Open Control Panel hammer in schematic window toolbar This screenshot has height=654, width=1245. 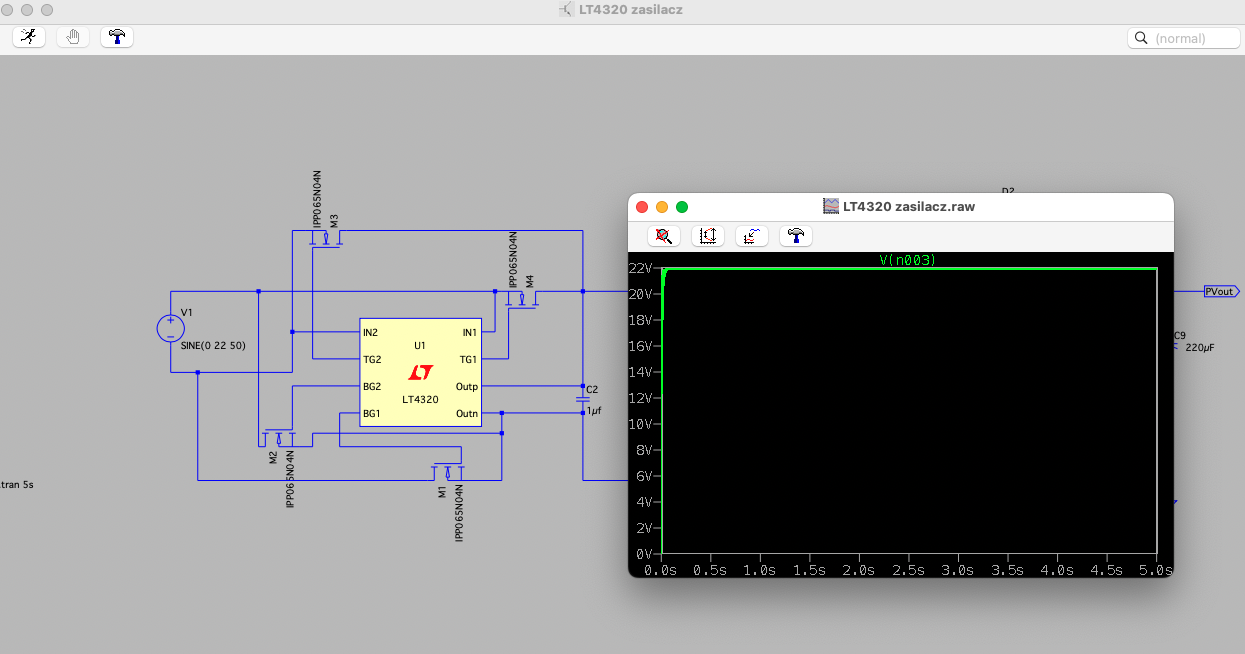(117, 37)
